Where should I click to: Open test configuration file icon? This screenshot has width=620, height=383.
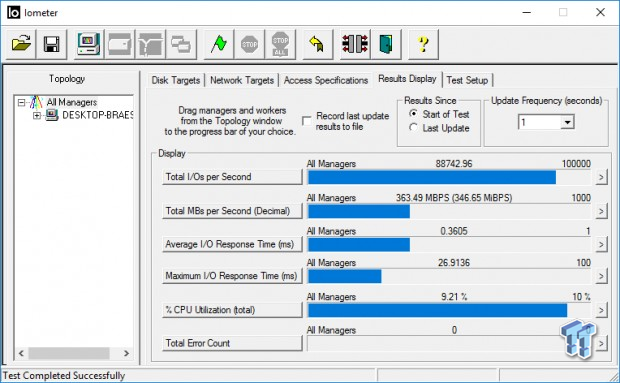[x=21, y=44]
